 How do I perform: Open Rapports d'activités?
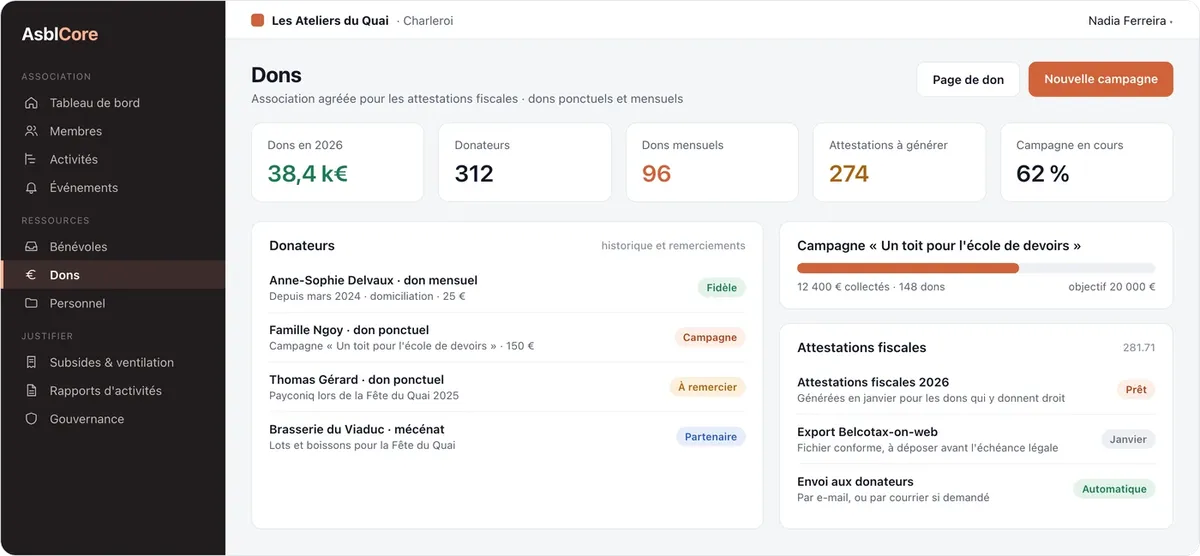(x=113, y=391)
